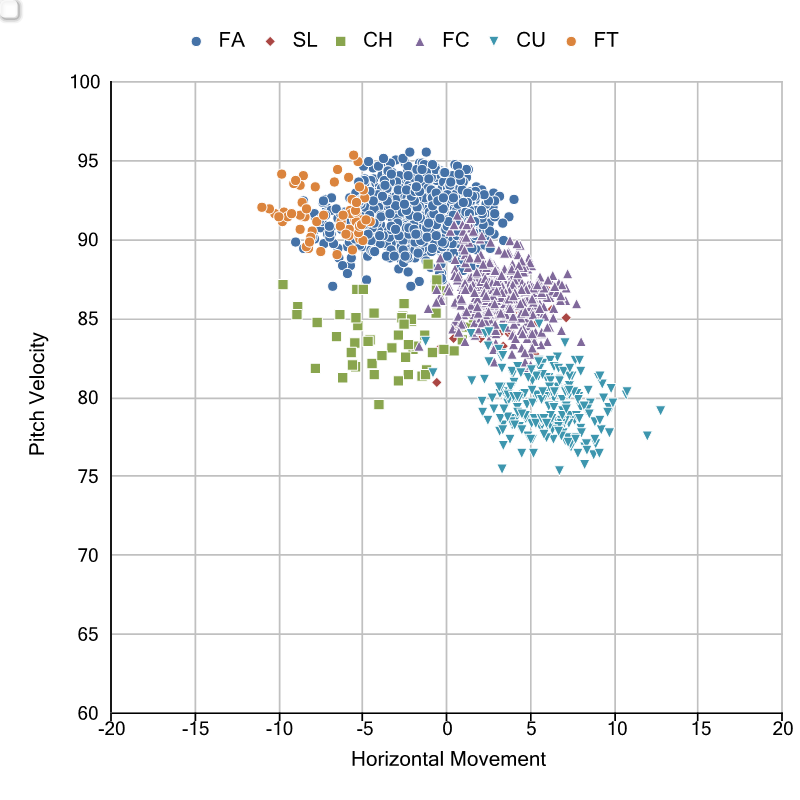
Task: Click the red diamond legend marker
Action: coord(270,41)
